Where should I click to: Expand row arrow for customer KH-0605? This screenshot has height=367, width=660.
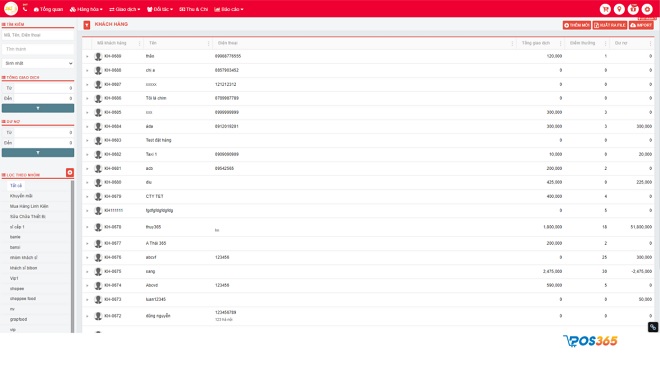click(x=87, y=113)
